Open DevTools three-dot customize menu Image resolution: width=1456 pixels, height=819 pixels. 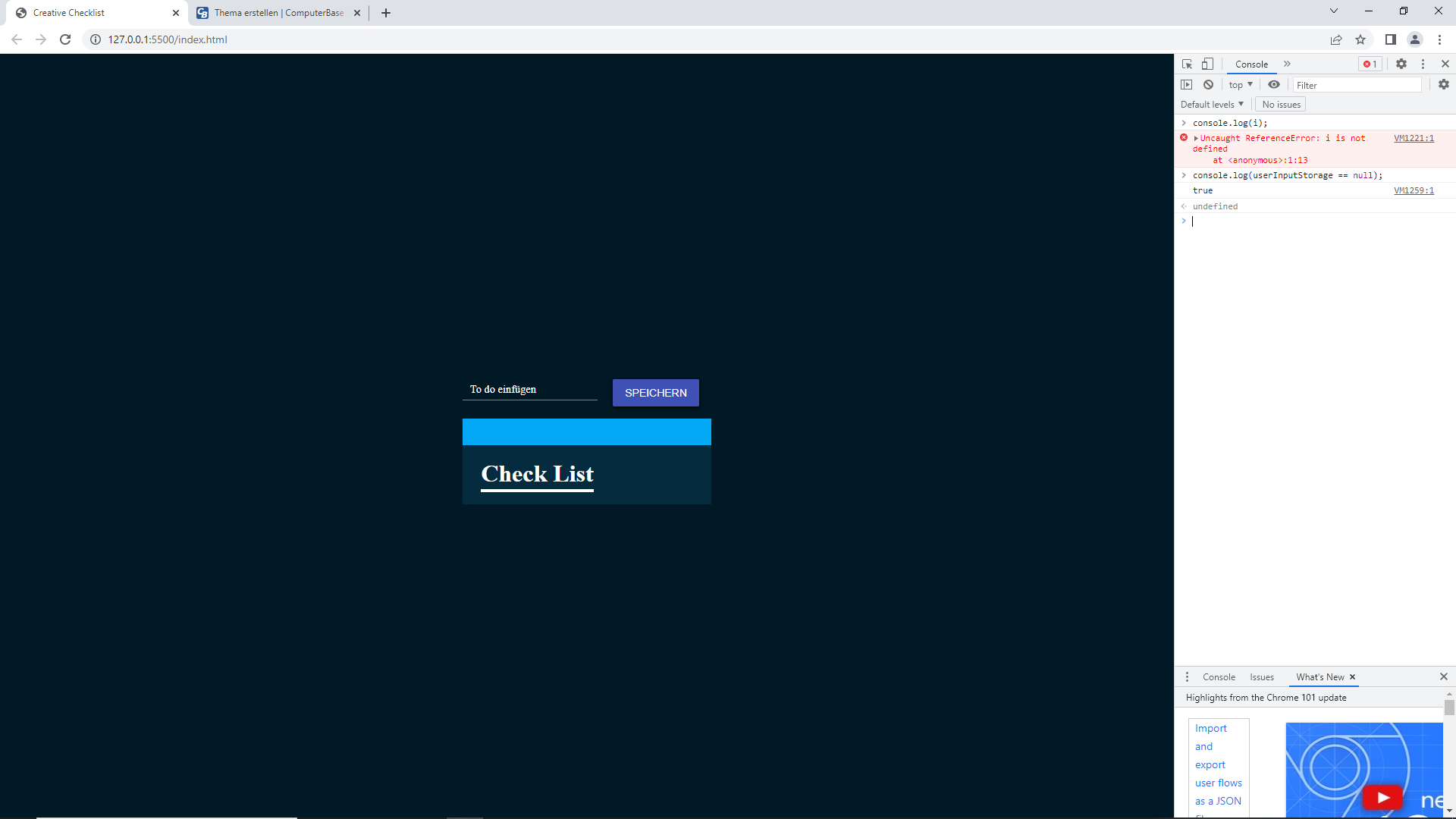pos(1423,64)
